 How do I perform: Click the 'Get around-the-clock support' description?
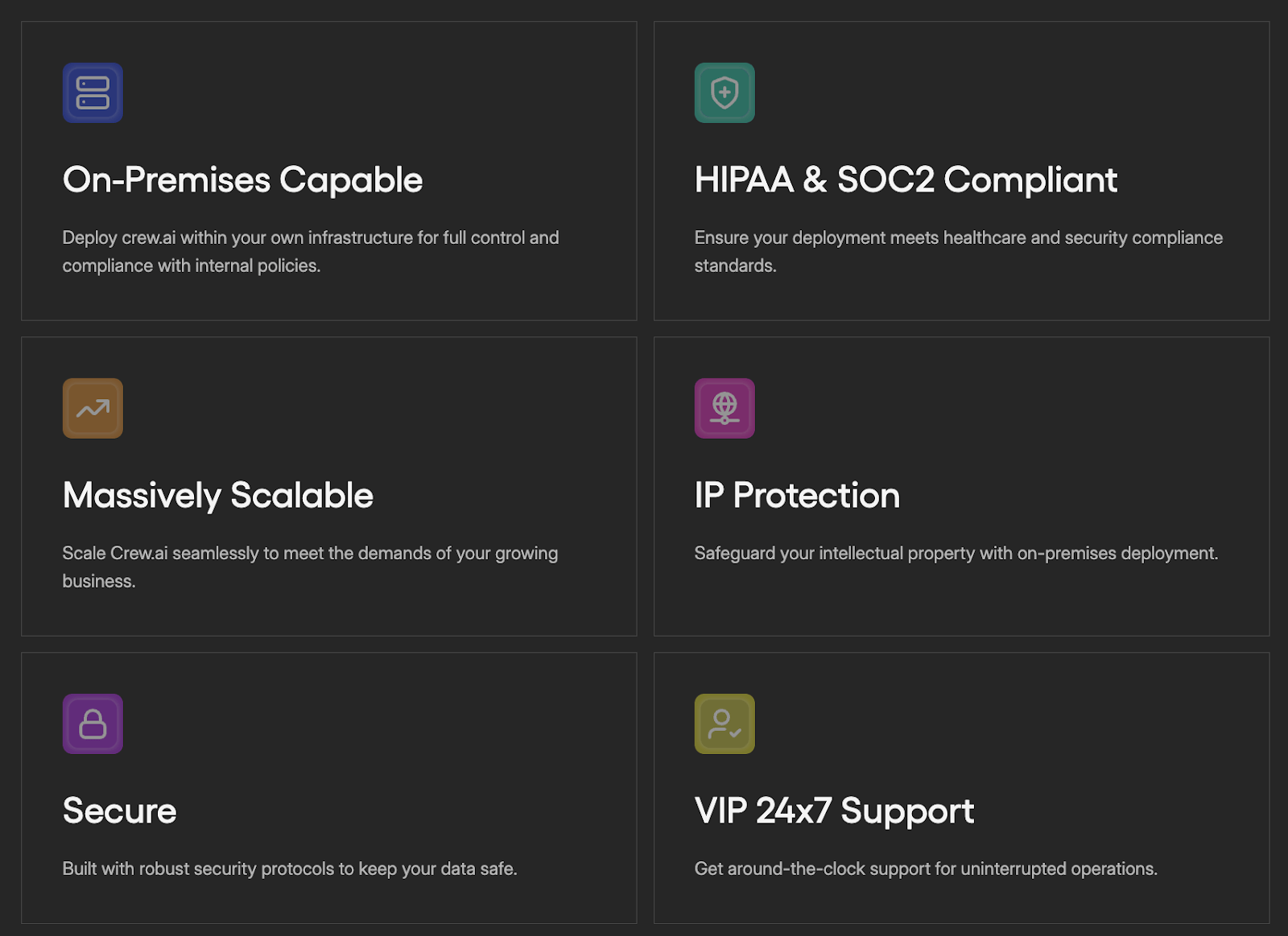[x=926, y=868]
